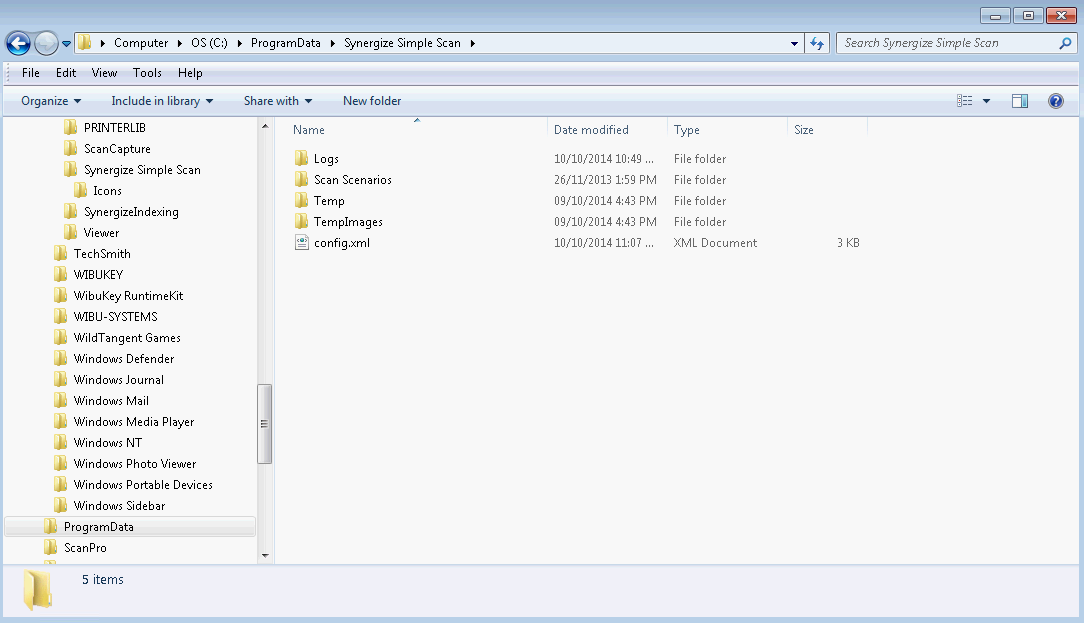
Task: Open the Edit menu
Action: [66, 73]
